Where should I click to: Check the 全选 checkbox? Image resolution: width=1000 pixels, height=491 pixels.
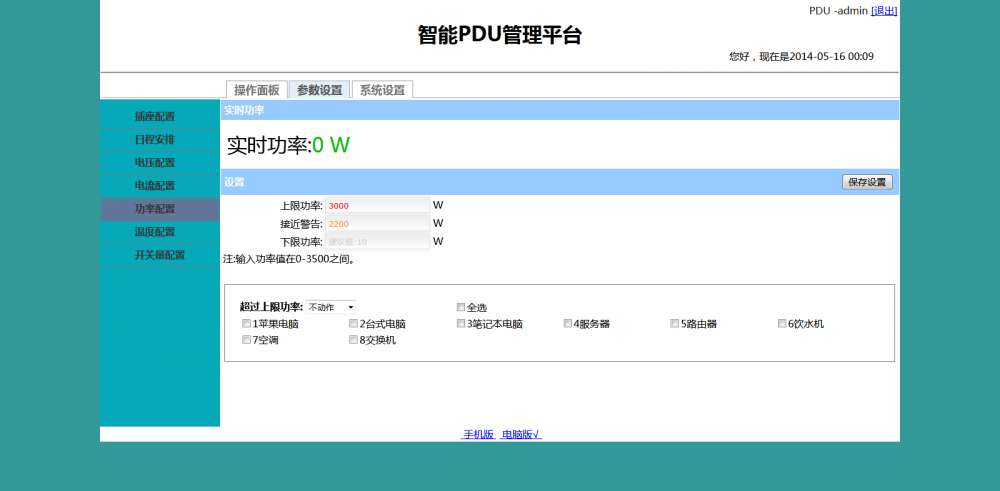[x=461, y=307]
